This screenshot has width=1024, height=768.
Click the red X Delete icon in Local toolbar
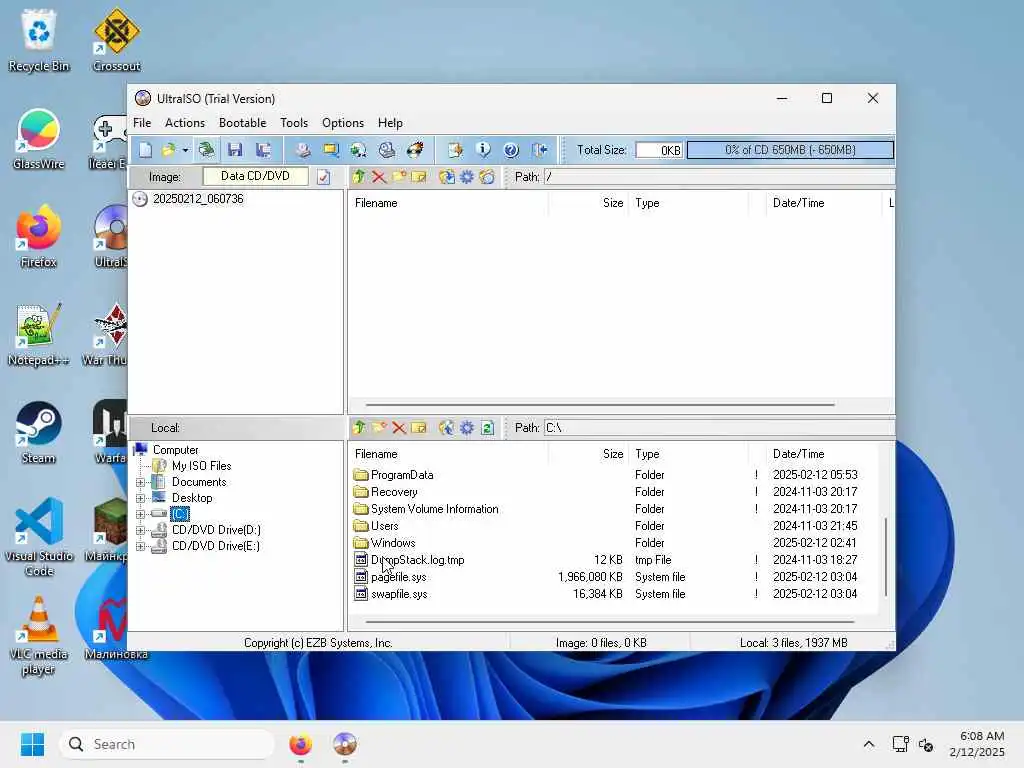click(x=399, y=428)
